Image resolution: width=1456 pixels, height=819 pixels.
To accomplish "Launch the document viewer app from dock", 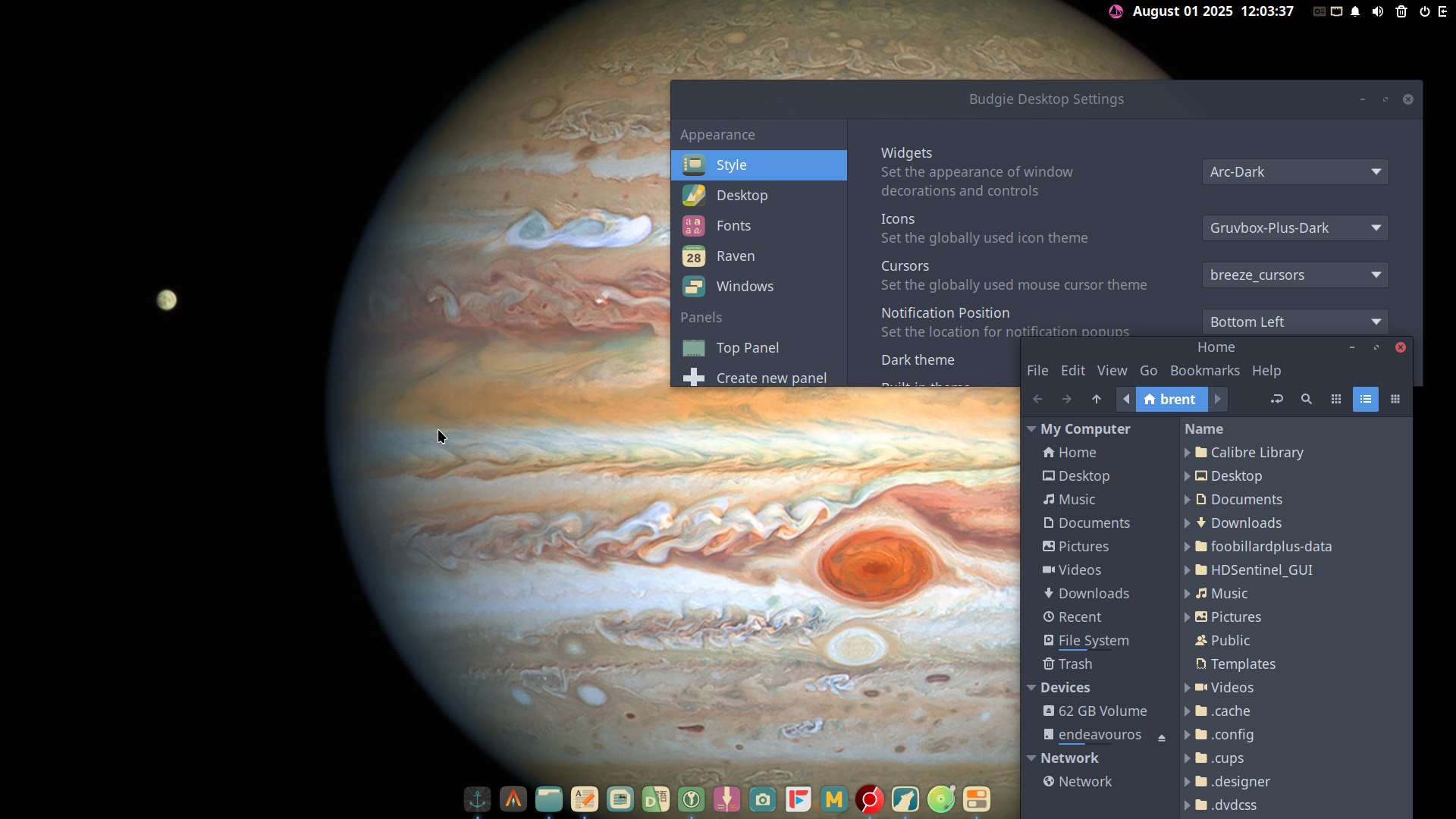I will tap(620, 799).
